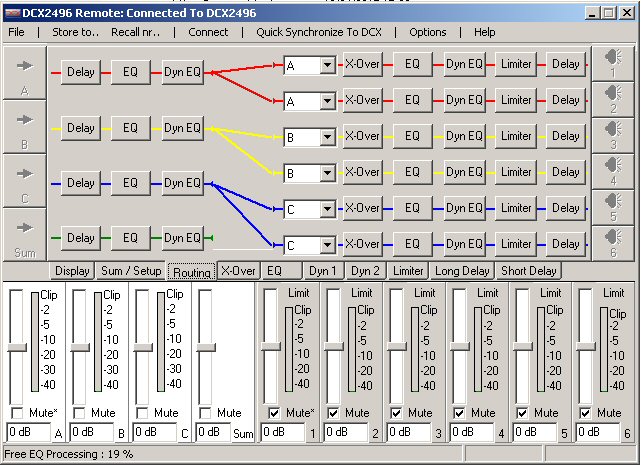This screenshot has width=641, height=465.
Task: Click input A gain slider handle
Action: coord(17,348)
